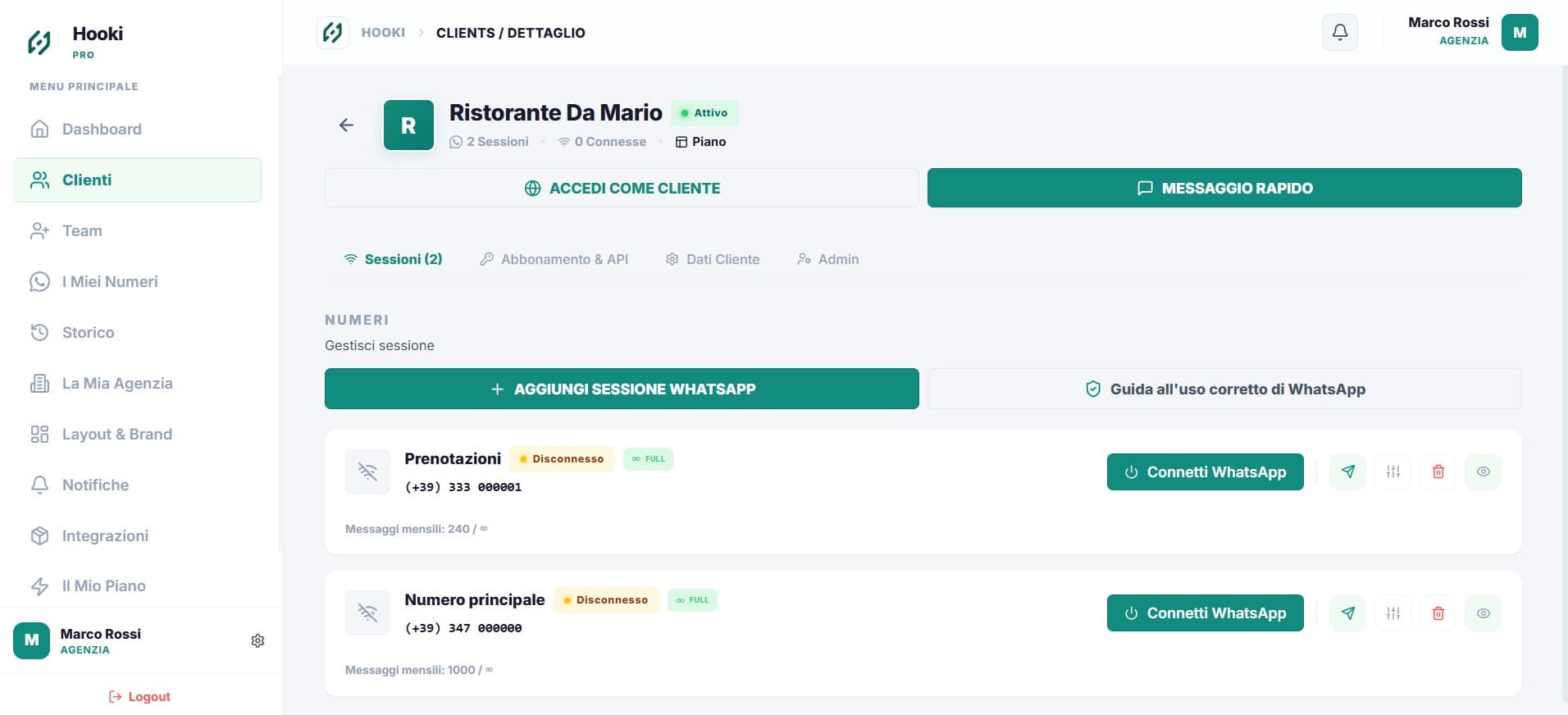Click "0 Connesse" under client name

(x=602, y=142)
